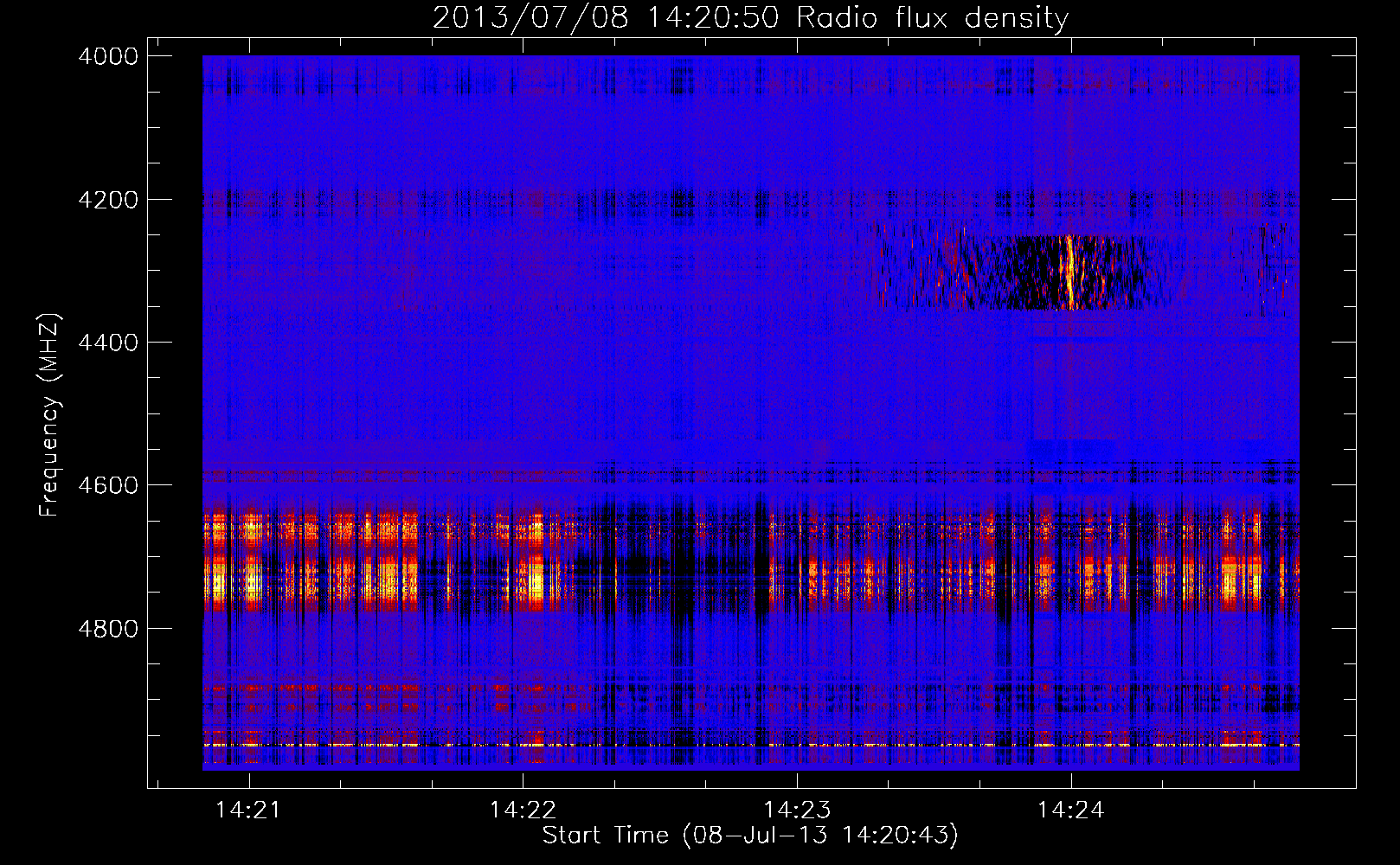The height and width of the screenshot is (865, 1400).
Task: Click the 14:21 time axis label
Action: coord(248,810)
